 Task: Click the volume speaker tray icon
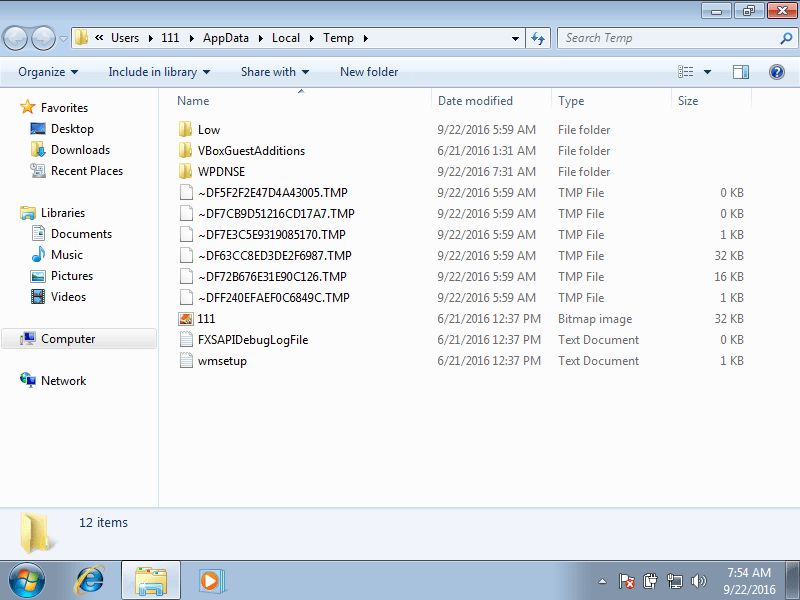coord(698,581)
